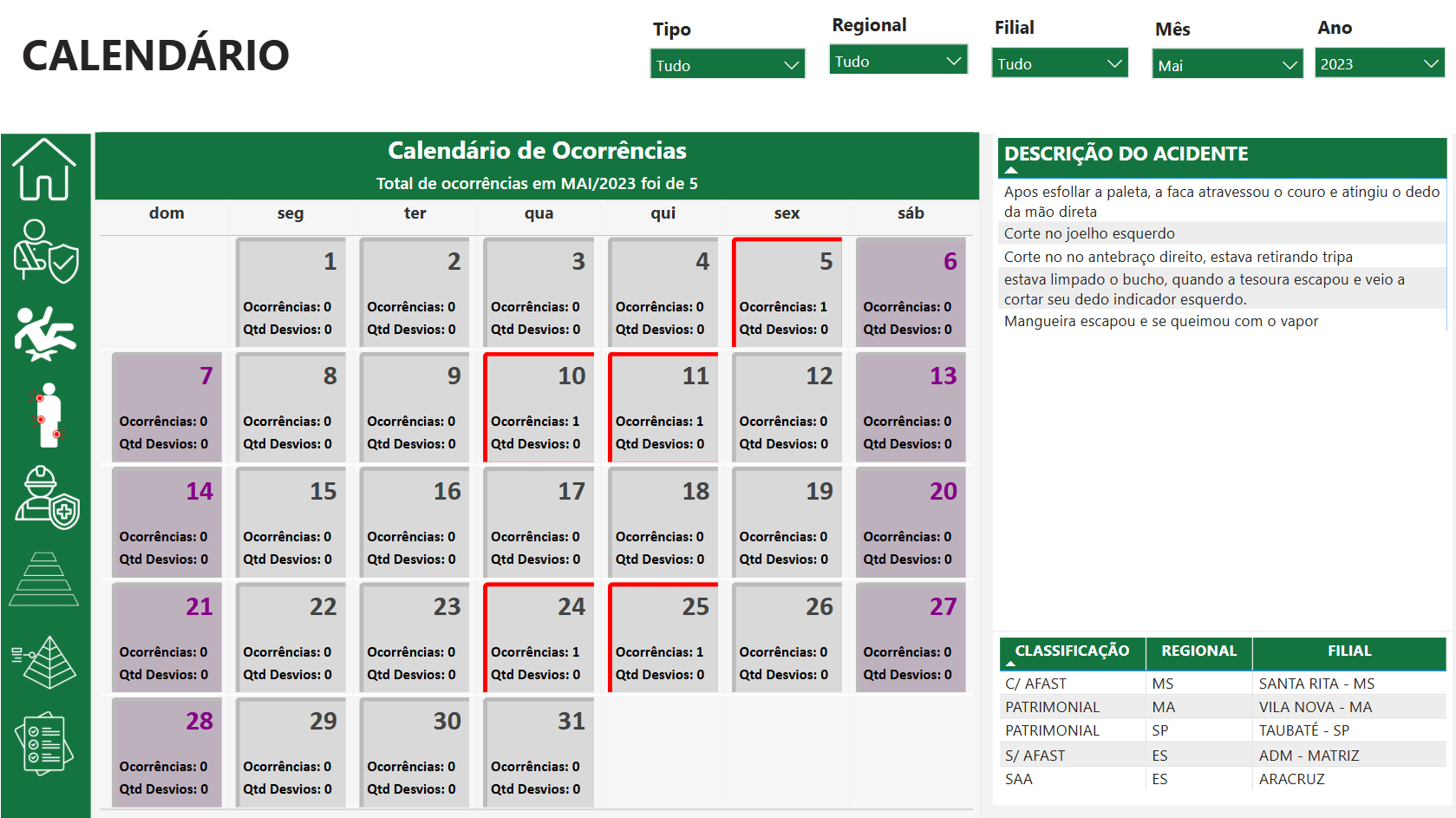Open the Ano dropdown showing 2023
This screenshot has width=1456, height=818.
click(1380, 63)
